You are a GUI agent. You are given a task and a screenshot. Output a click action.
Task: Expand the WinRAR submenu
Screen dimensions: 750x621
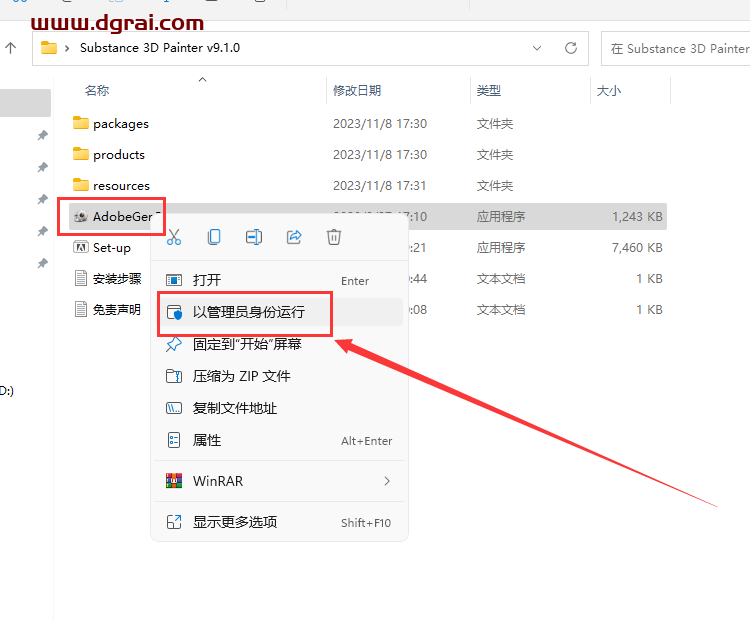click(279, 481)
